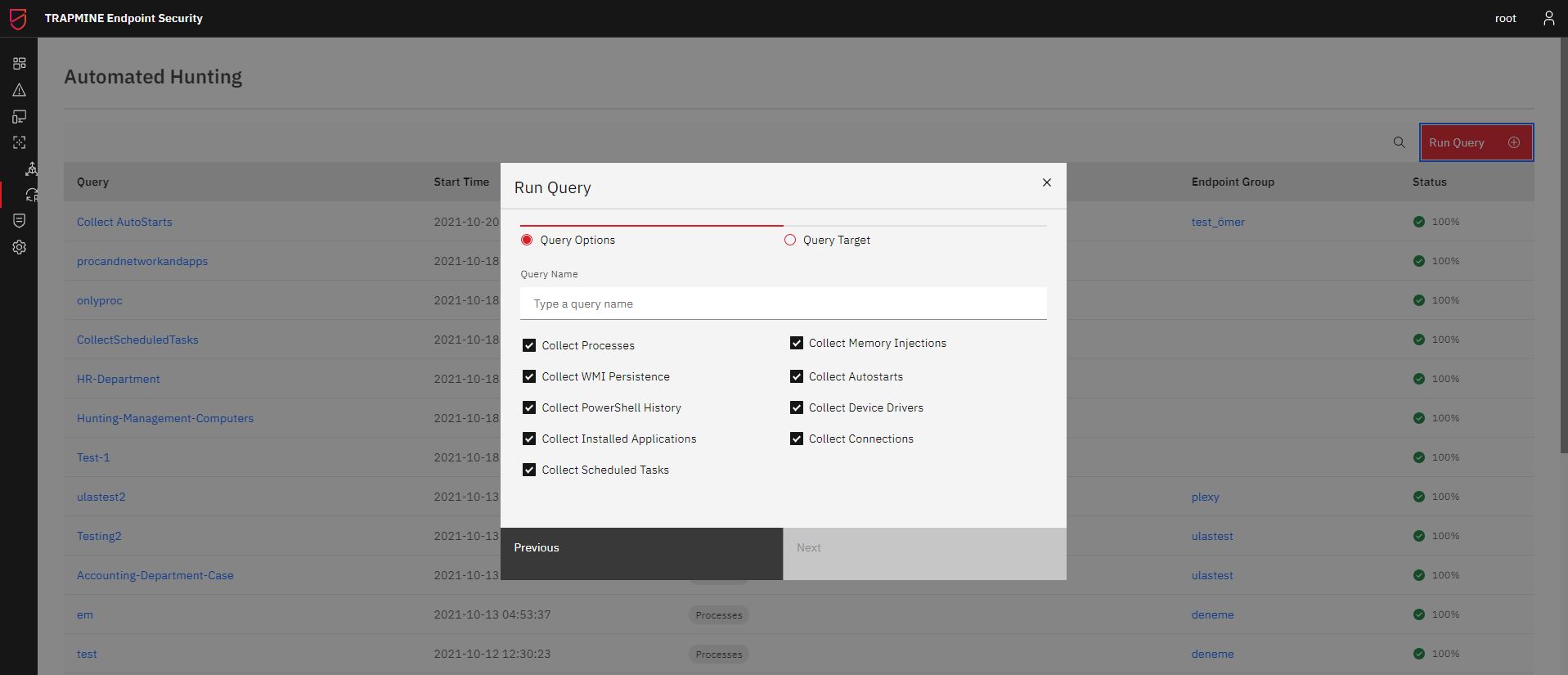This screenshot has height=675, width=1568.
Task: Click status check icon for em row
Action: [1418, 614]
